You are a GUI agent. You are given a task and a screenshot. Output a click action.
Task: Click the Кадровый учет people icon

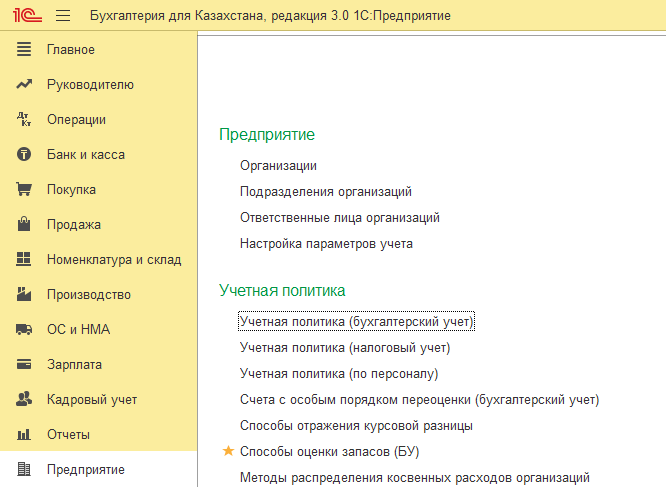pyautogui.click(x=24, y=399)
